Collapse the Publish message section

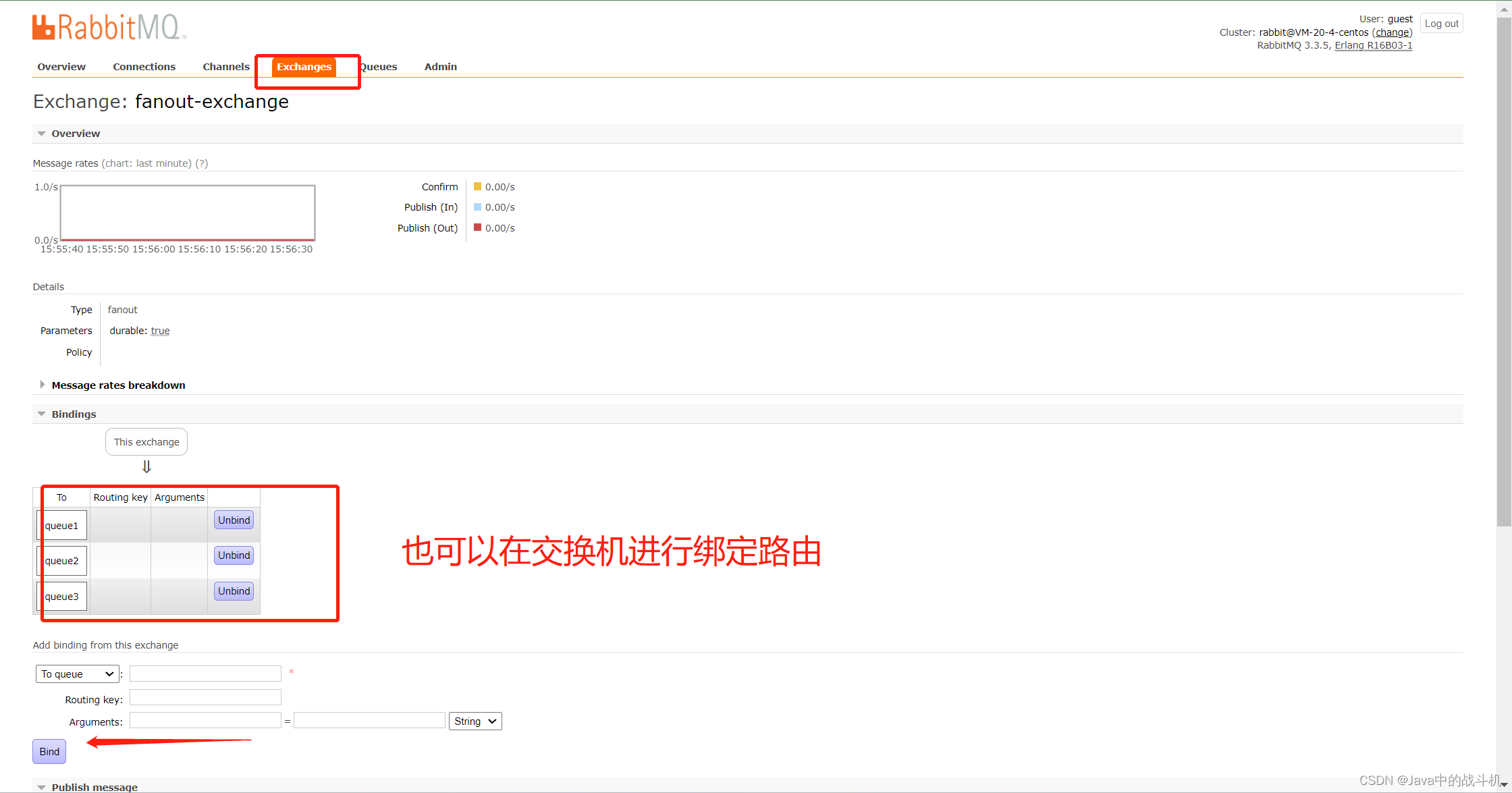(94, 787)
